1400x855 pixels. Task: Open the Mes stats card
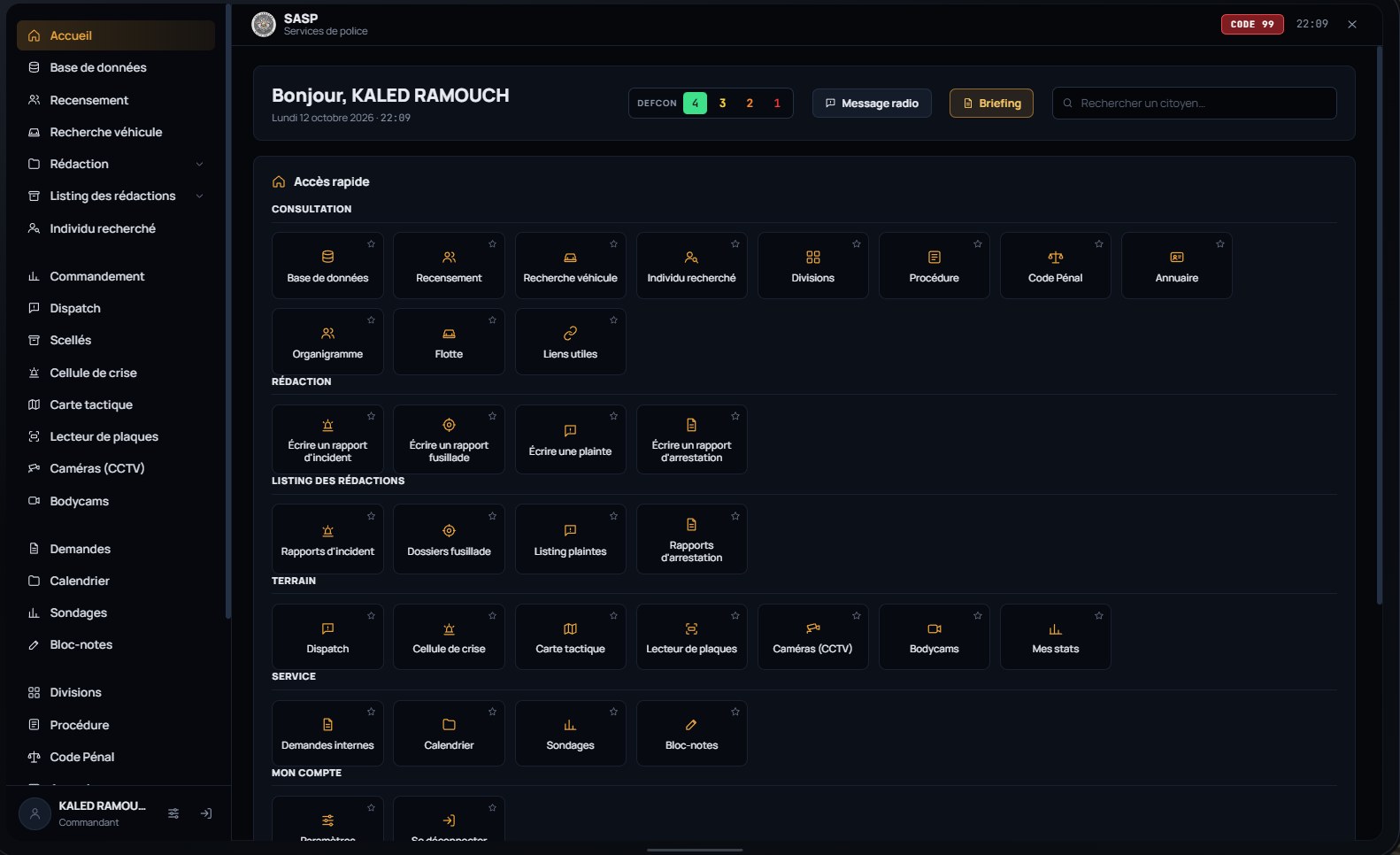(x=1055, y=637)
